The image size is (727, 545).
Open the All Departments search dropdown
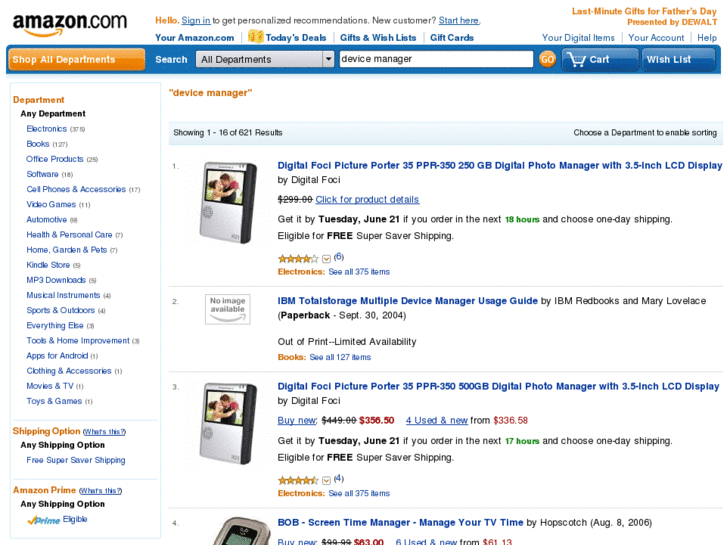(265, 59)
